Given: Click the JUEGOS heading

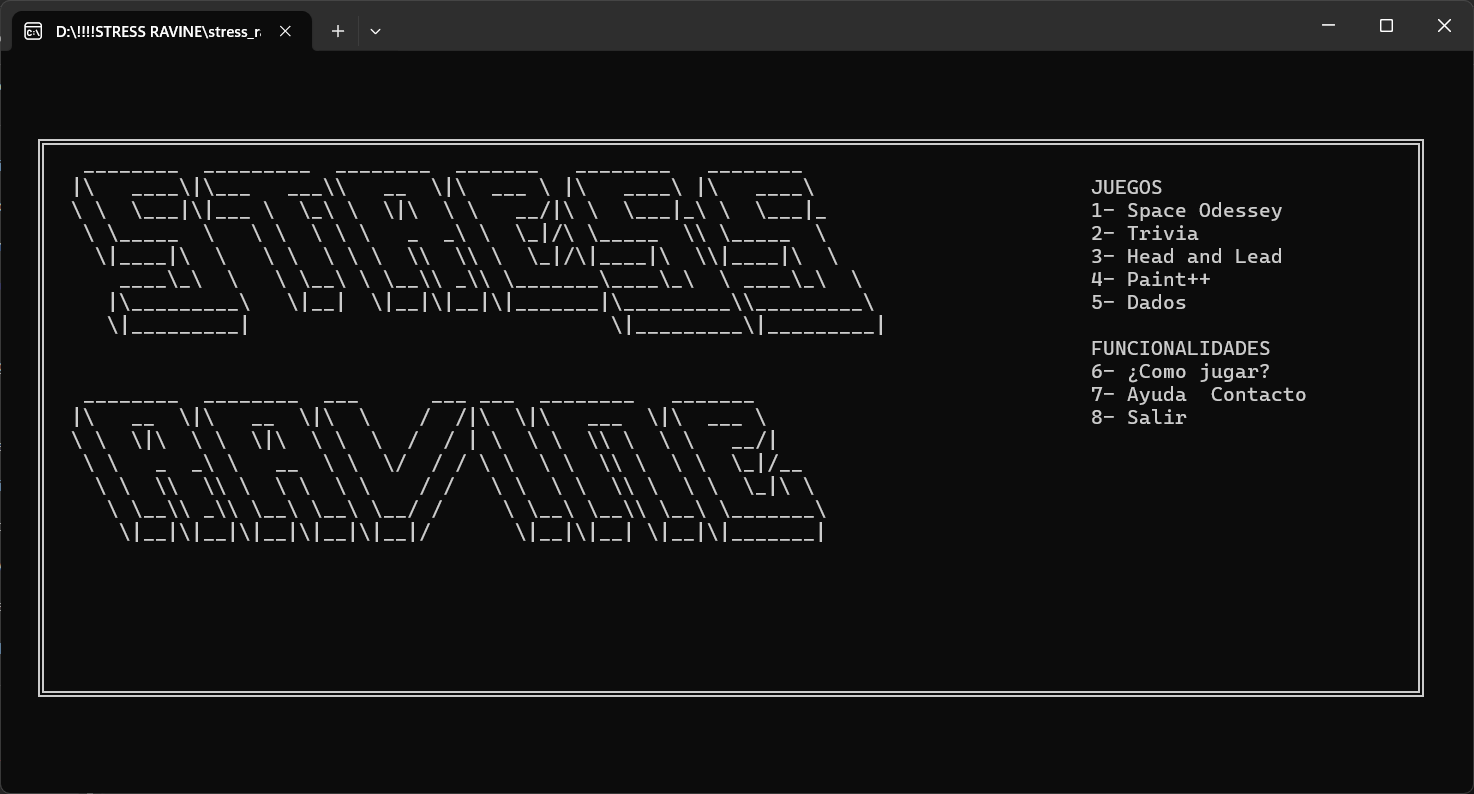Looking at the screenshot, I should (1127, 187).
